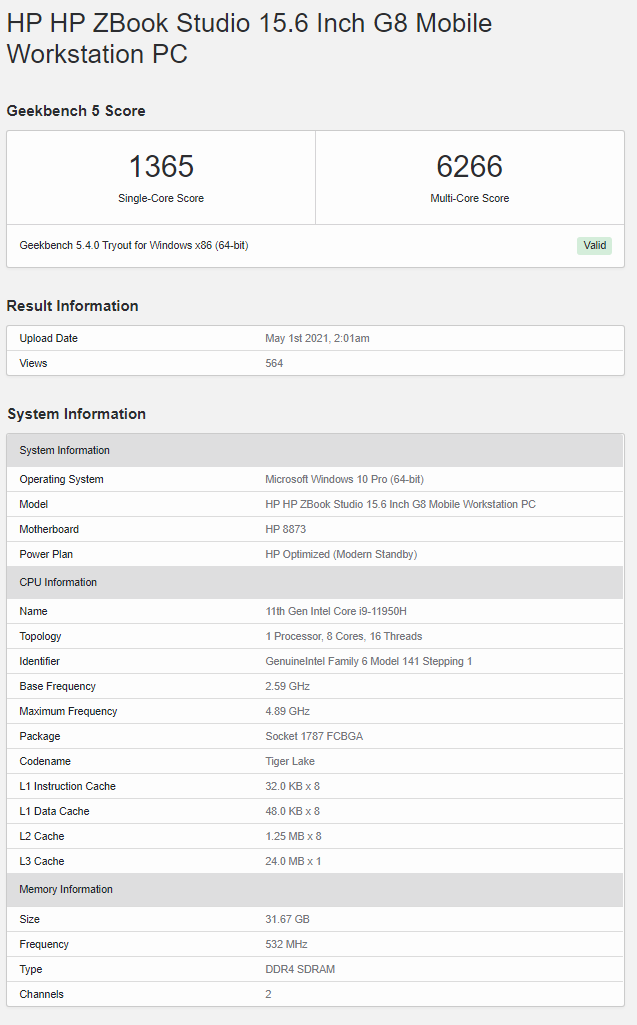The height and width of the screenshot is (1025, 637).
Task: Click 1 Processor, 8 Cores, 16 Threads
Action: point(343,636)
